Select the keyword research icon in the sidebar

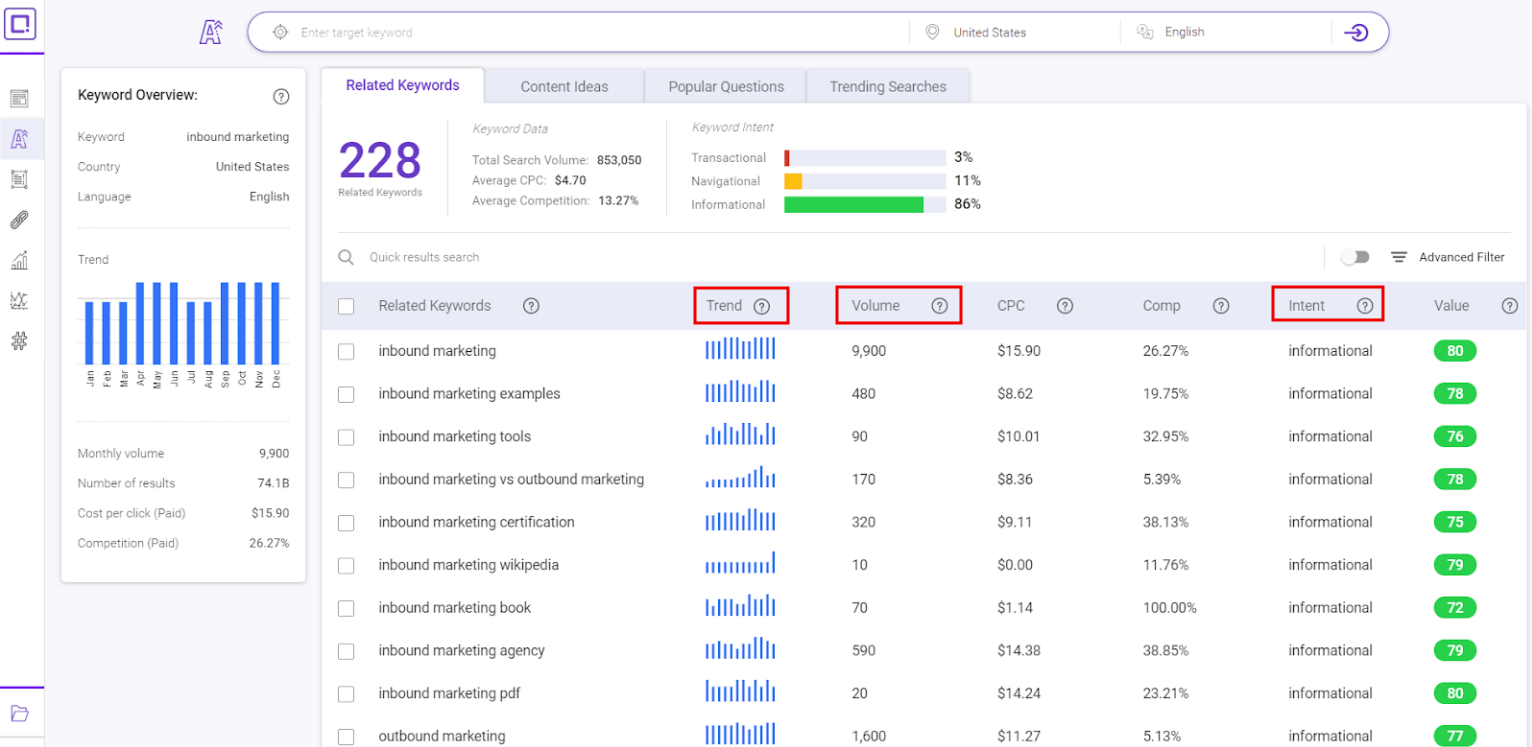(x=19, y=139)
